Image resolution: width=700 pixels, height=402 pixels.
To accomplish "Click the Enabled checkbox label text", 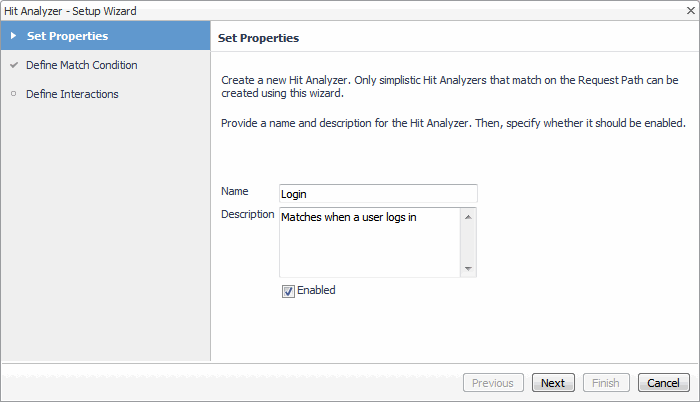I will click(316, 291).
